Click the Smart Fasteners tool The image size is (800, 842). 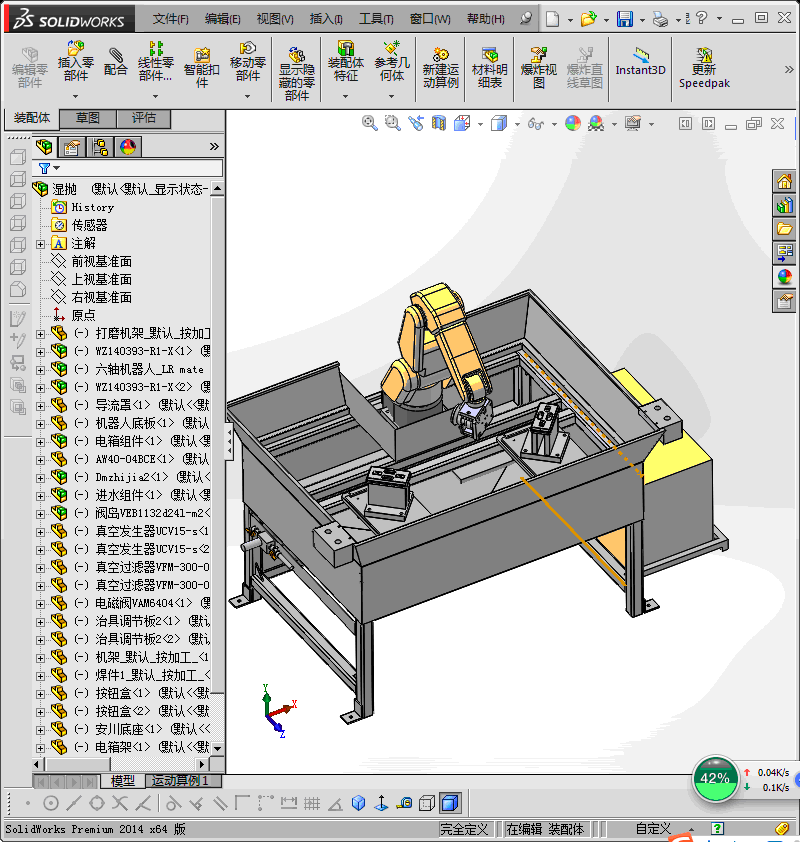[201, 68]
